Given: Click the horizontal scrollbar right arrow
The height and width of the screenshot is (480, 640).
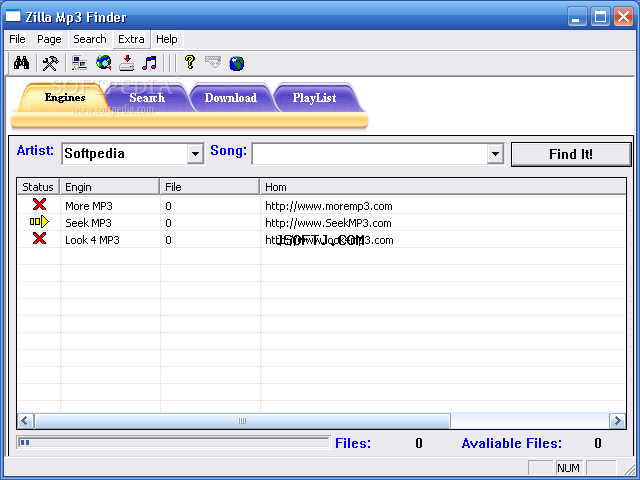Looking at the screenshot, I should pos(617,421).
